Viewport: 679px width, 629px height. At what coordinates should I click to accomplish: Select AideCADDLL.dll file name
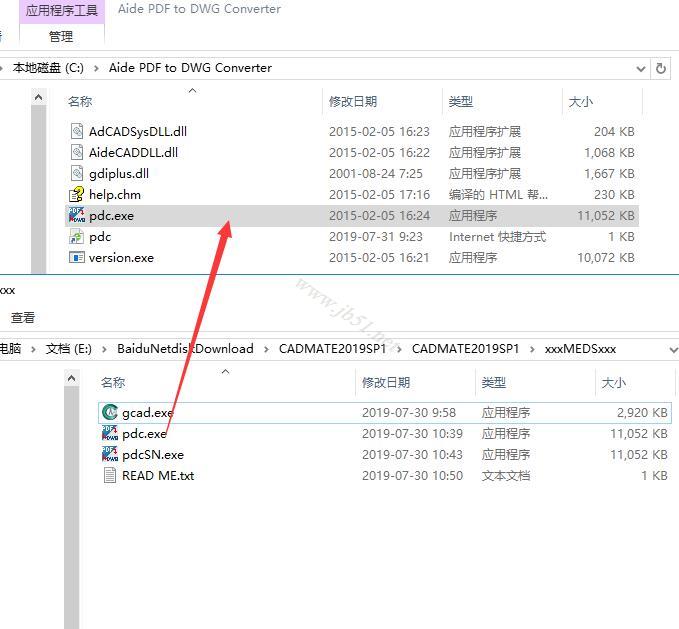coord(133,152)
